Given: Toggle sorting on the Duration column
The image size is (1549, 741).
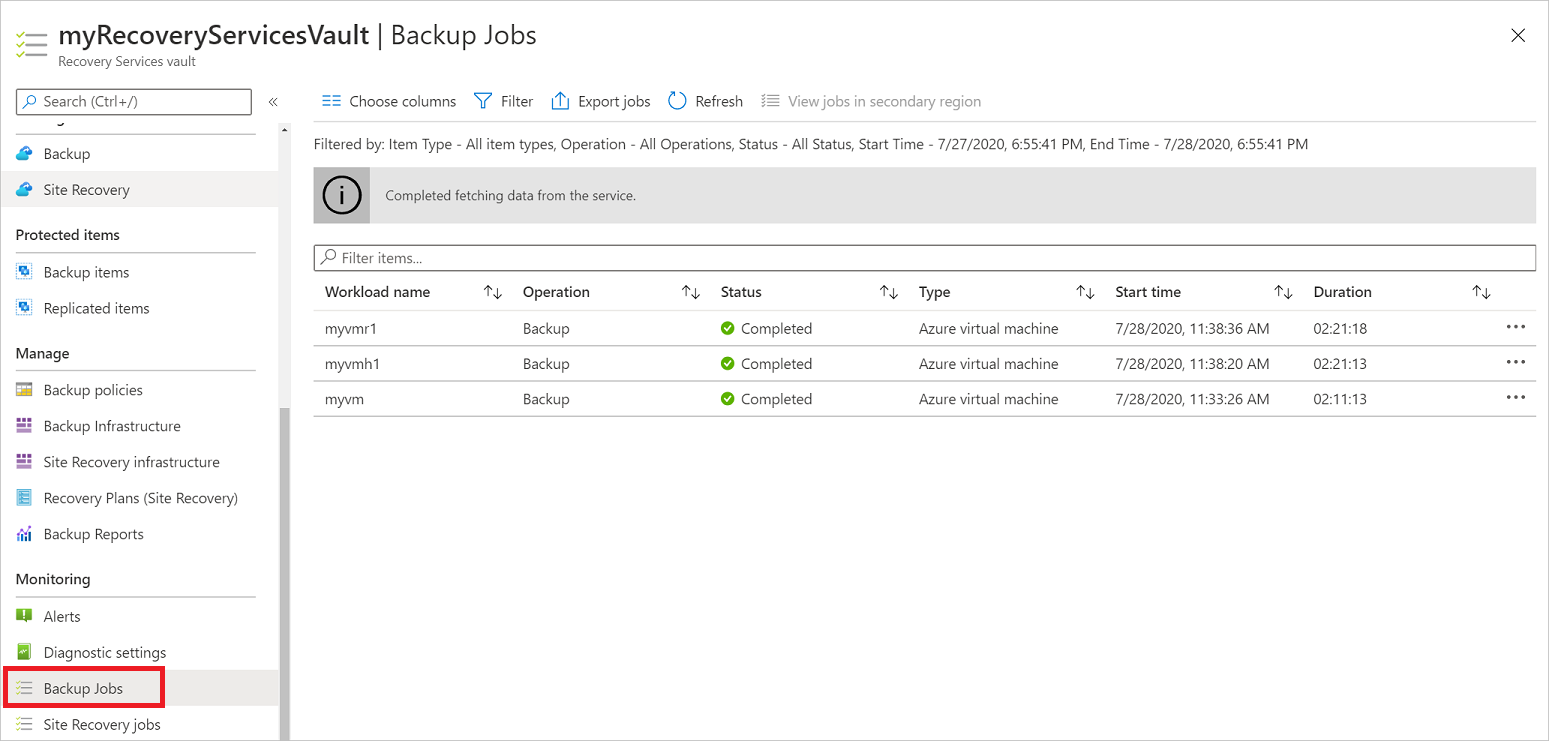Looking at the screenshot, I should coord(1481,291).
